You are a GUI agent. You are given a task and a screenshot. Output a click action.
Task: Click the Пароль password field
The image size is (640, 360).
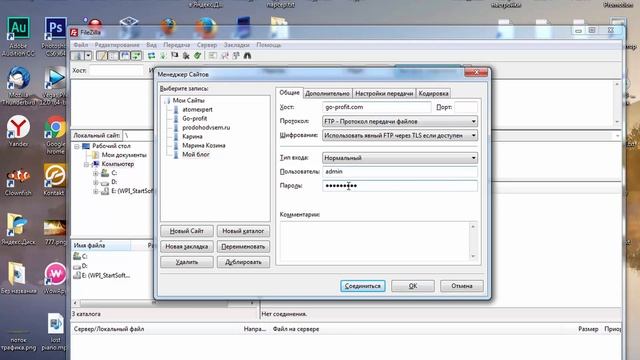pos(400,186)
